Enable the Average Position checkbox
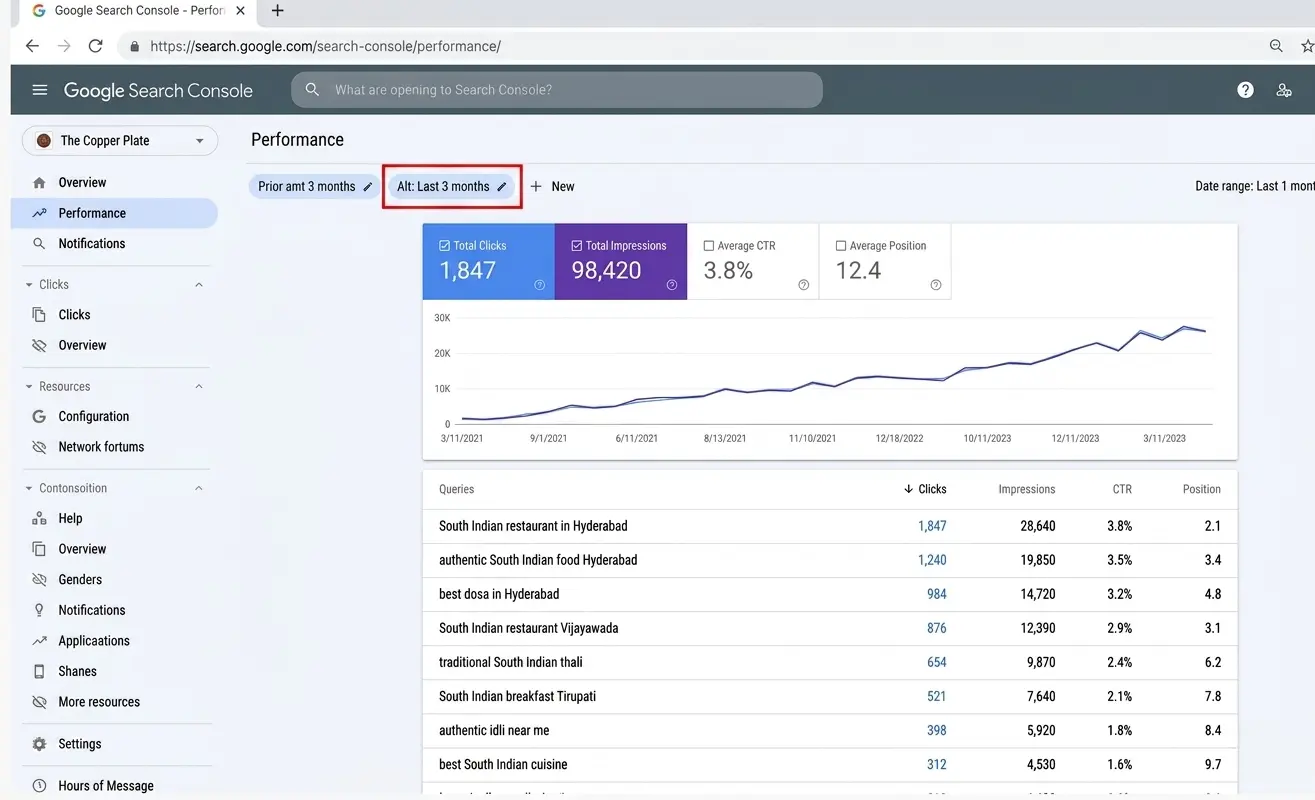The image size is (1315, 800). (841, 246)
